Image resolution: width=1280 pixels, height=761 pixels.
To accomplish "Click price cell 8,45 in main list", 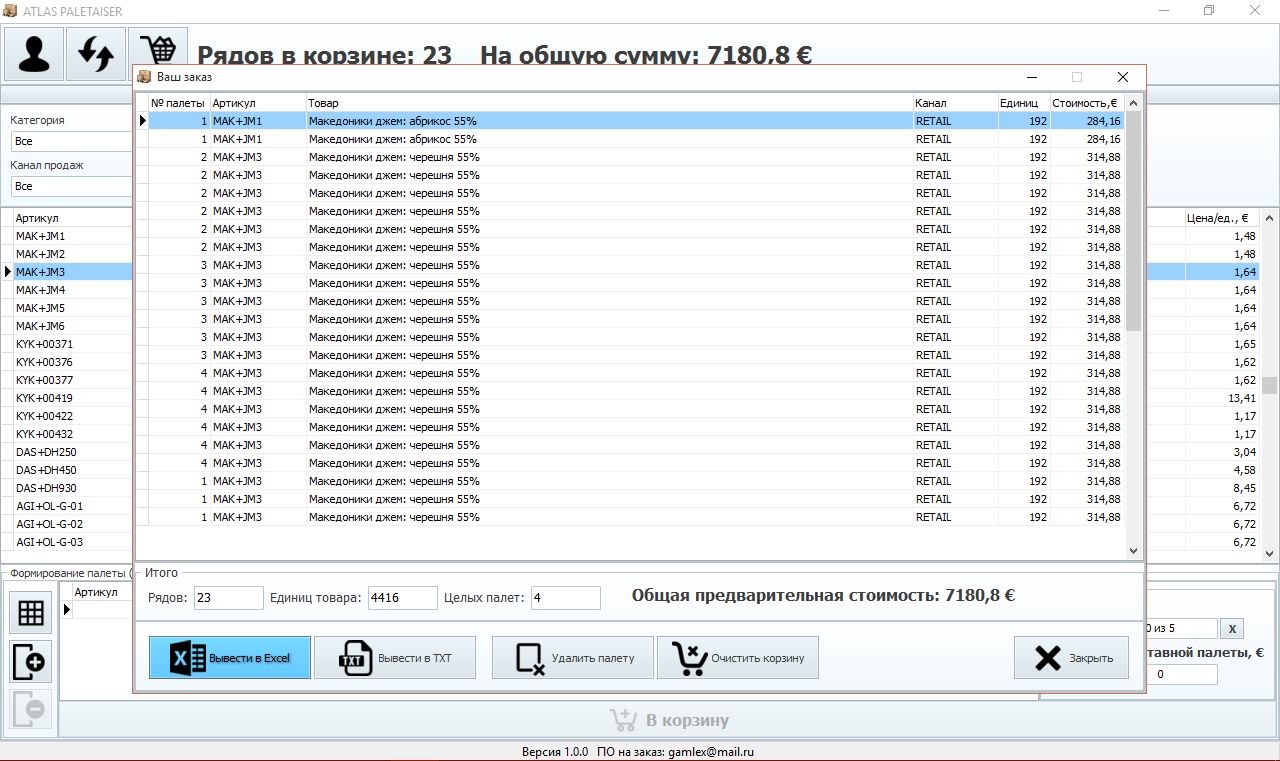I will click(1222, 488).
